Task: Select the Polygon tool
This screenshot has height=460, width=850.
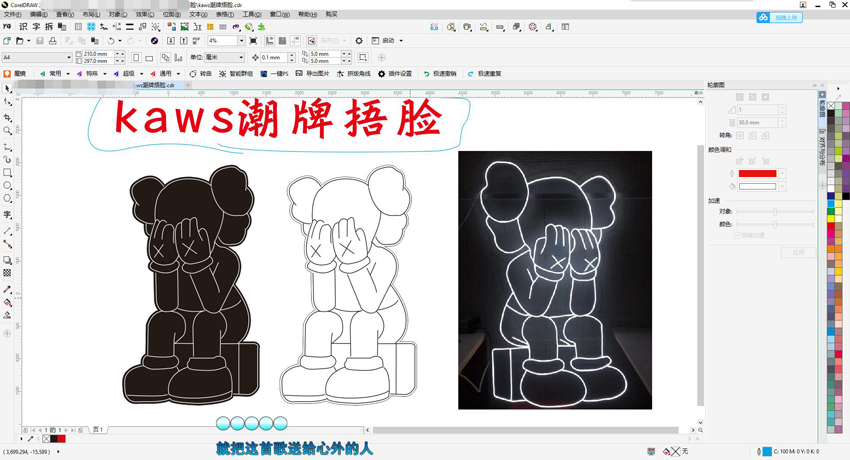Action: click(x=7, y=199)
